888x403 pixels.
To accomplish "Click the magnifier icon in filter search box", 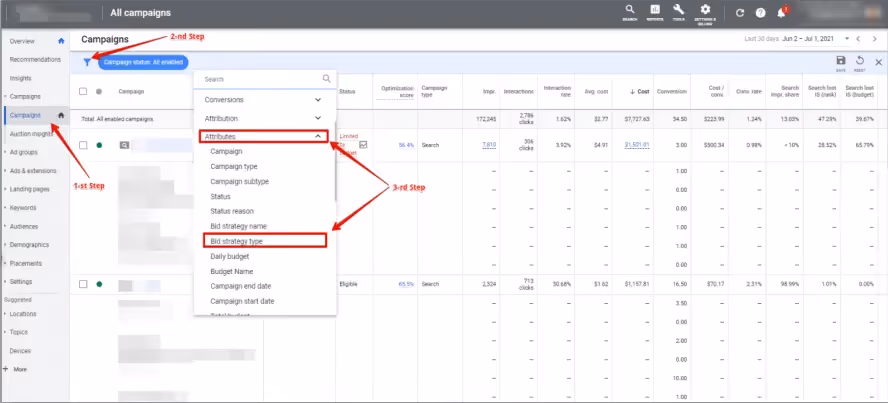I will pos(326,79).
